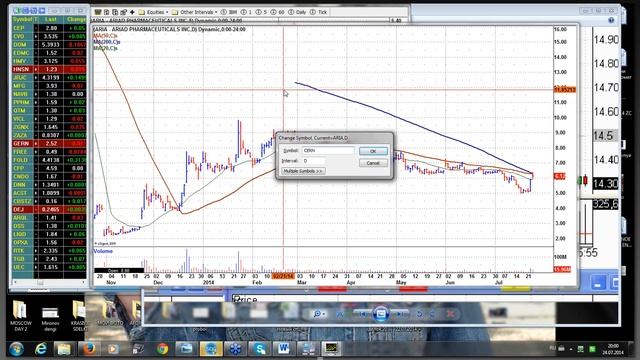Select the EDMC symbol row
Screen dimensions: 640x360
point(49,53)
